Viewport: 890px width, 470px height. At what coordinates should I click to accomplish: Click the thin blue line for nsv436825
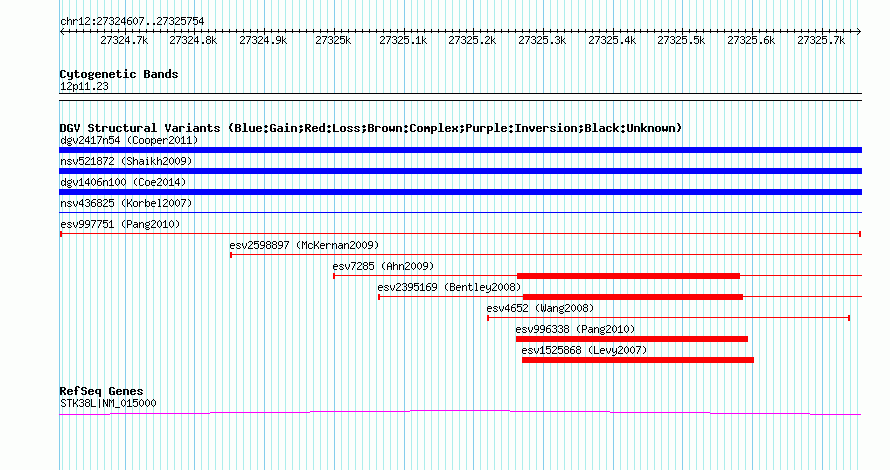460,213
